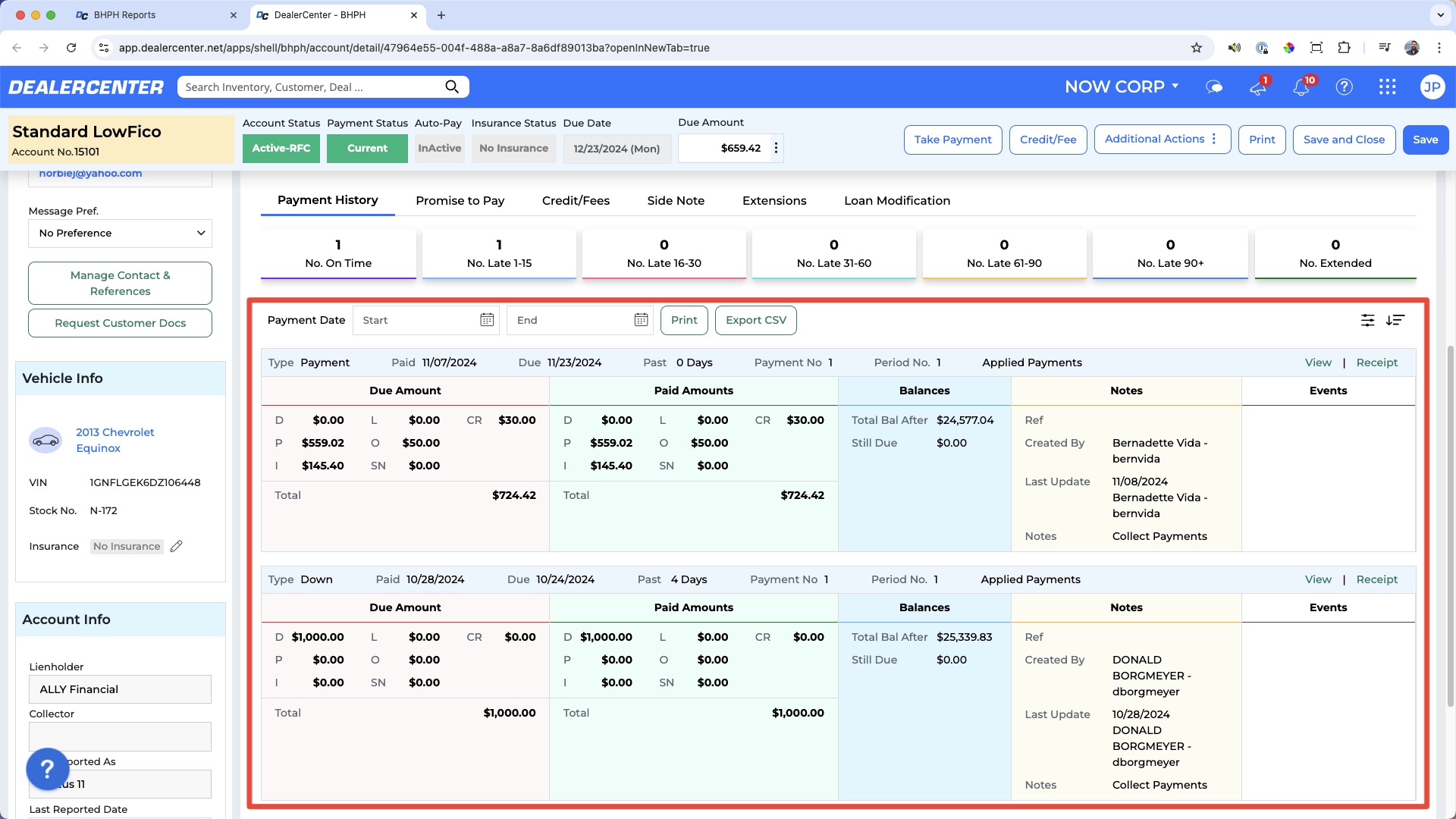Click the site info icon in address bar
The height and width of the screenshot is (819, 1456).
[x=104, y=48]
